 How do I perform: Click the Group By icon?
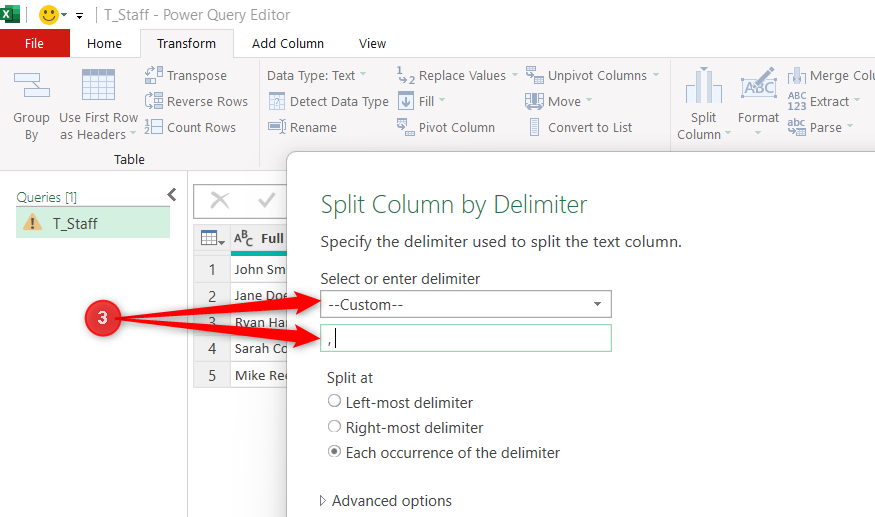pos(32,85)
